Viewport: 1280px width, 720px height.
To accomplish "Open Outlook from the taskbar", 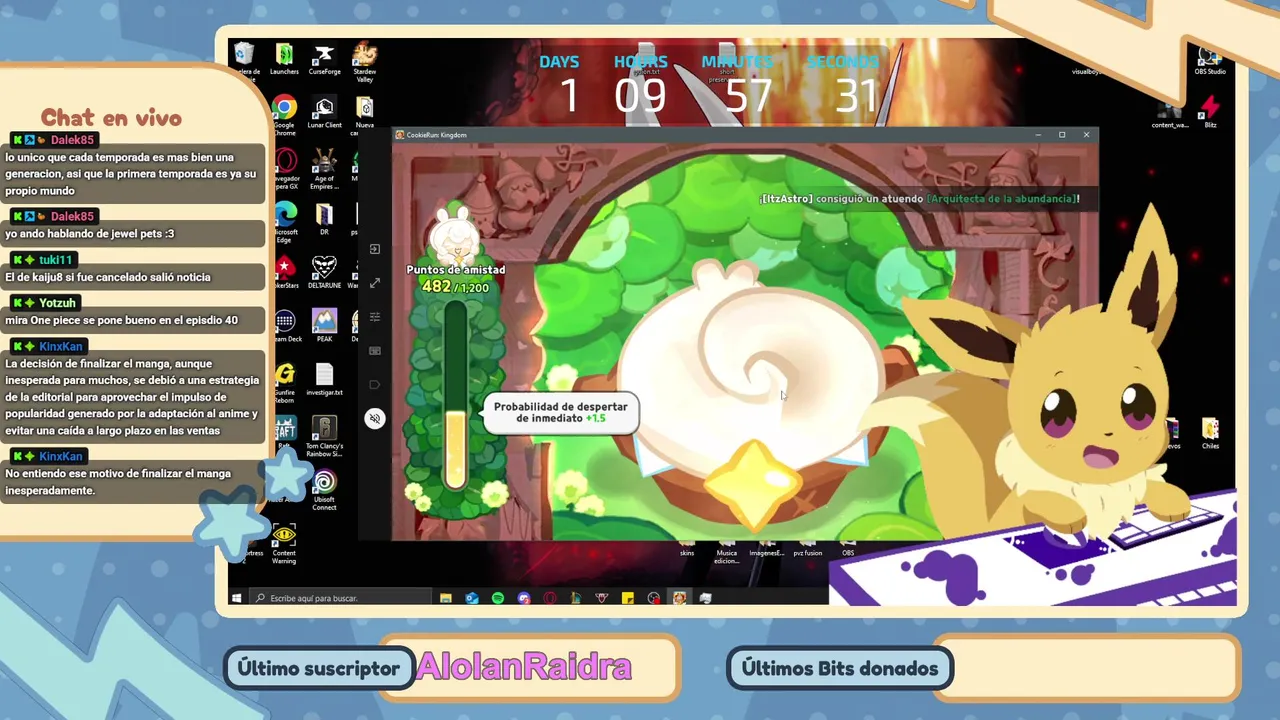I will (472, 598).
